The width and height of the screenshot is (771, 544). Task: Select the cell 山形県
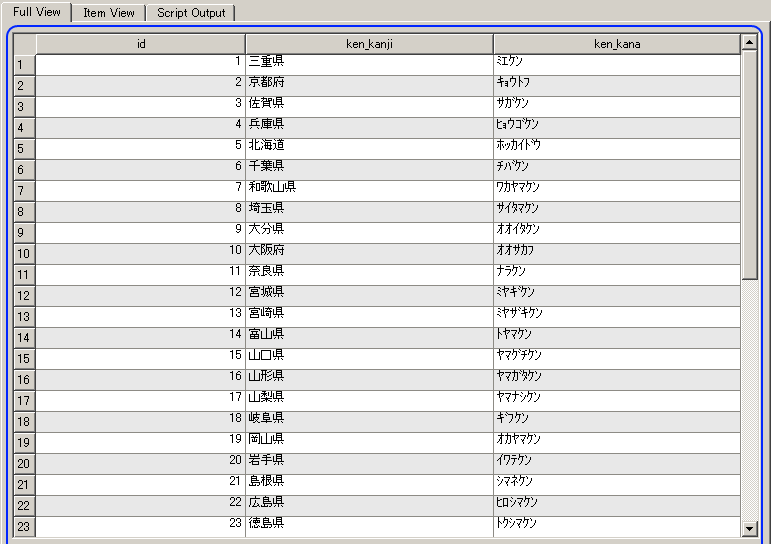pyautogui.click(x=369, y=380)
